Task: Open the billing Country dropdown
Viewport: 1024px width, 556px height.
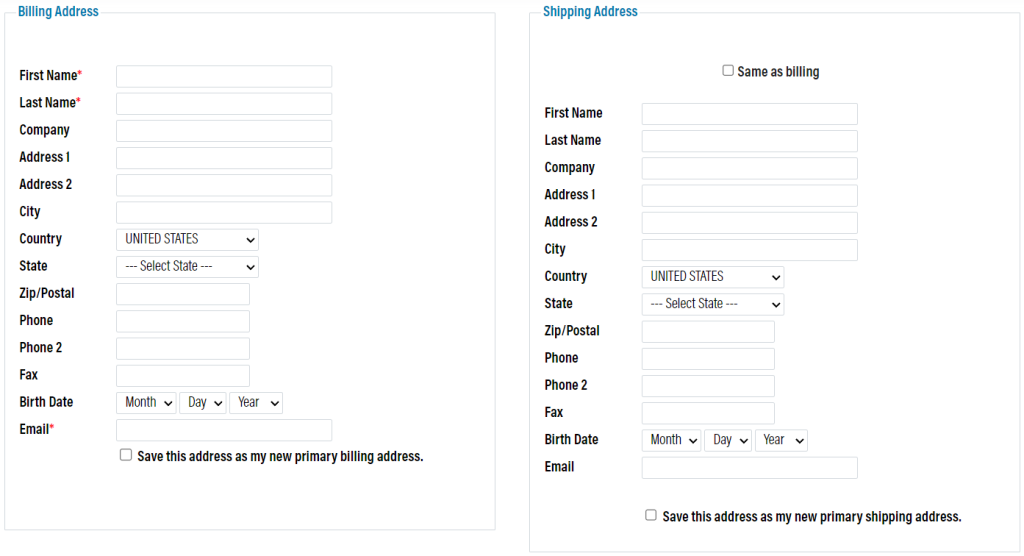Action: pos(187,239)
